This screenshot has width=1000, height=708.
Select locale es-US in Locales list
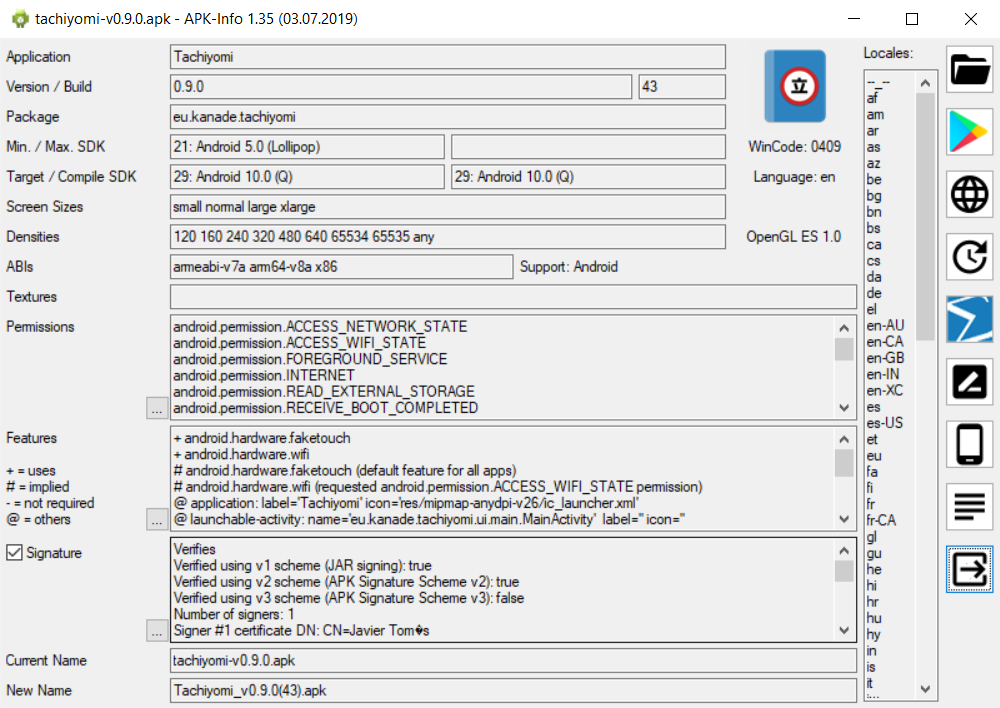pyautogui.click(x=885, y=423)
